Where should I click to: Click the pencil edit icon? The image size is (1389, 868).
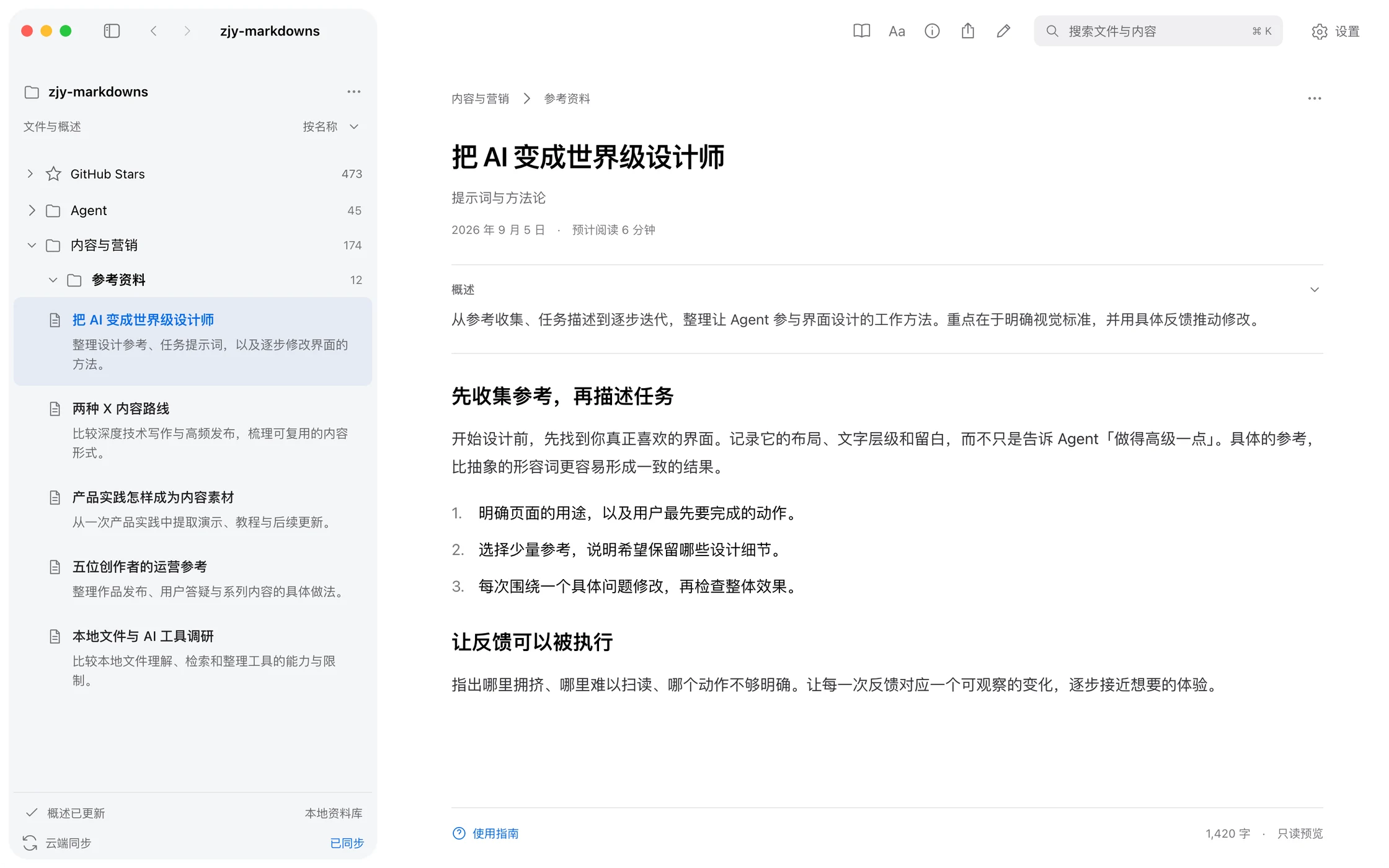click(x=1003, y=31)
